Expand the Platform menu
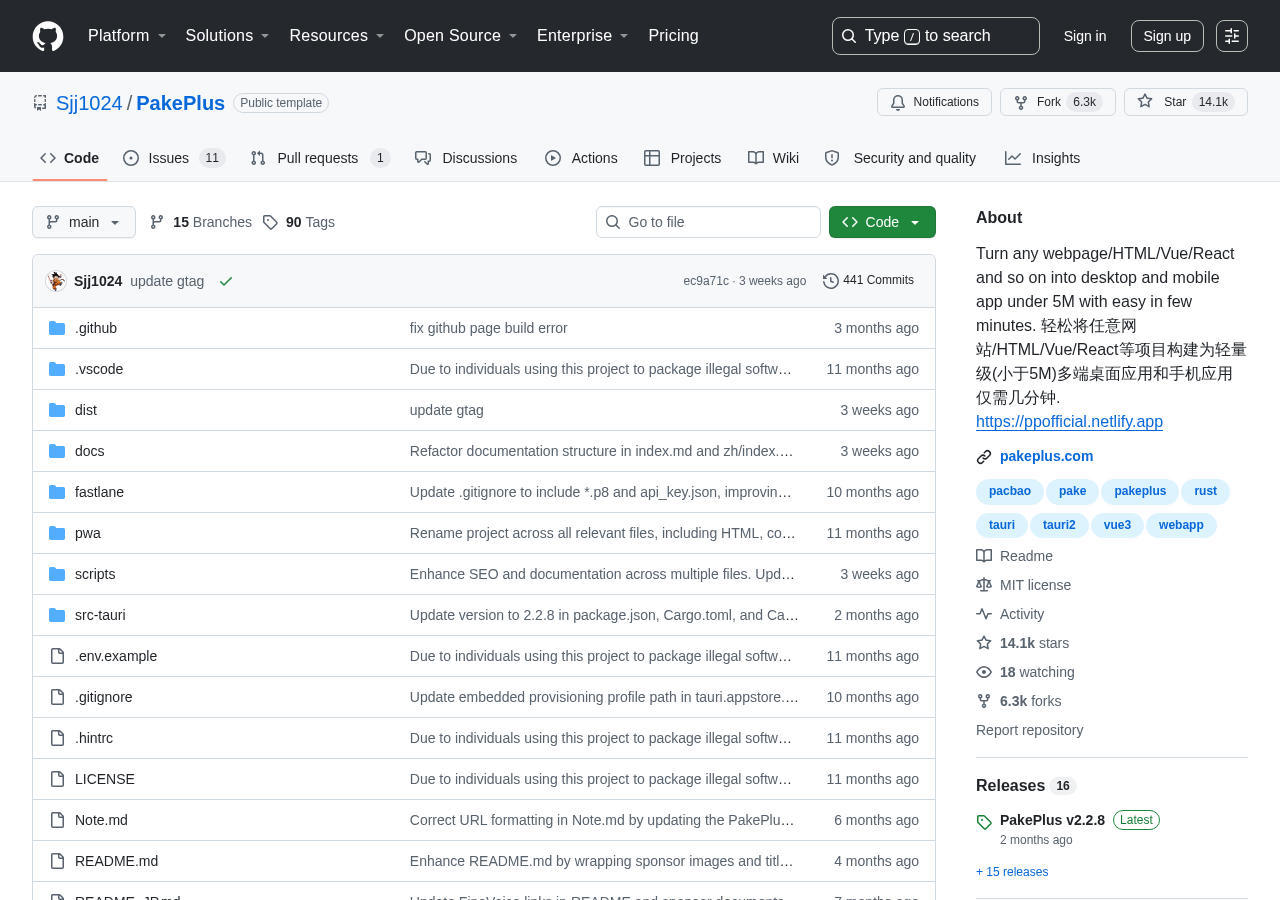The height and width of the screenshot is (900, 1280). click(127, 36)
